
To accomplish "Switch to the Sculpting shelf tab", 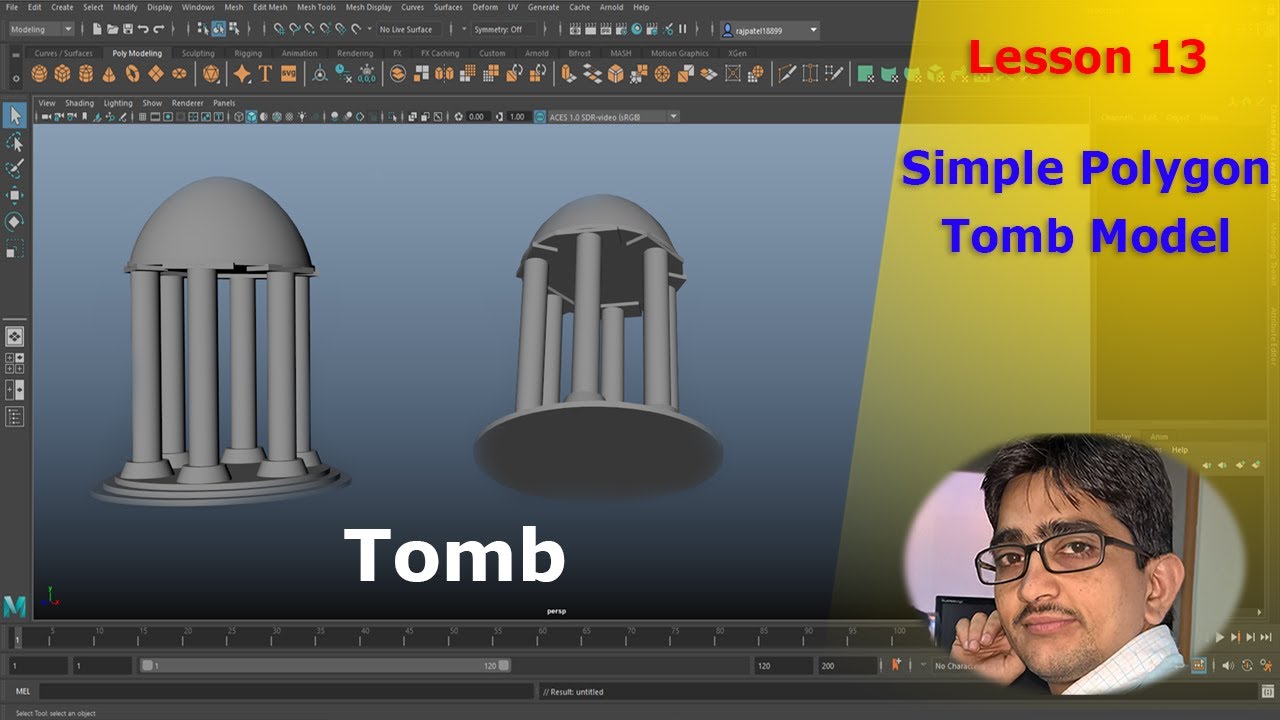I will coord(198,53).
